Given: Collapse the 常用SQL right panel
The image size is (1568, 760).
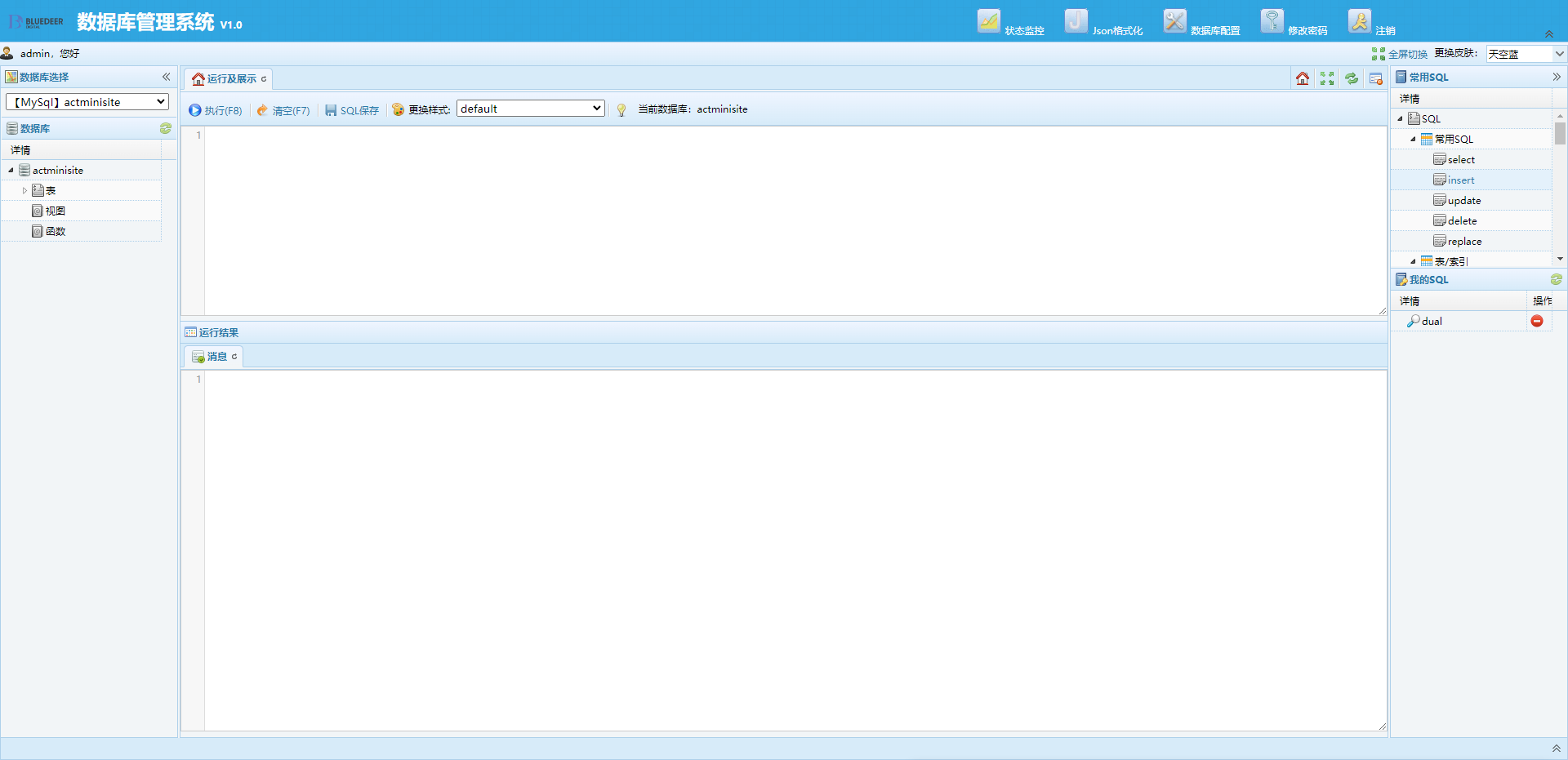Looking at the screenshot, I should (1557, 77).
